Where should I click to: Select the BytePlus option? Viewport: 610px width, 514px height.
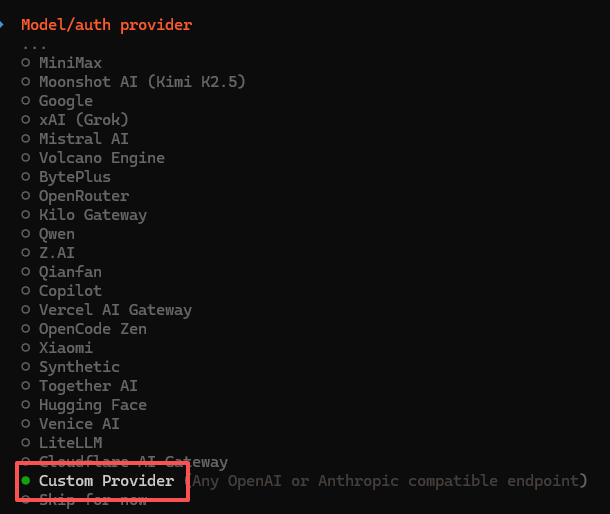pyautogui.click(x=75, y=177)
